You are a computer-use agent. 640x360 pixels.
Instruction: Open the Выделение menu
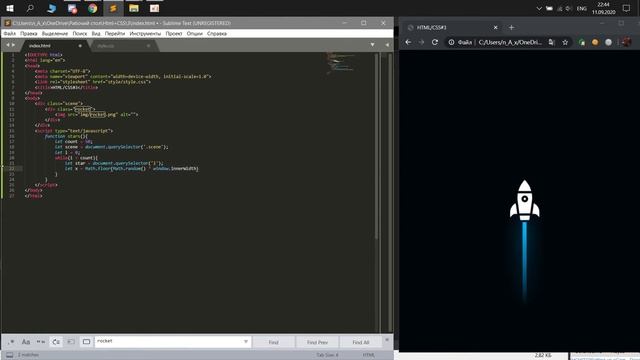[55, 33]
